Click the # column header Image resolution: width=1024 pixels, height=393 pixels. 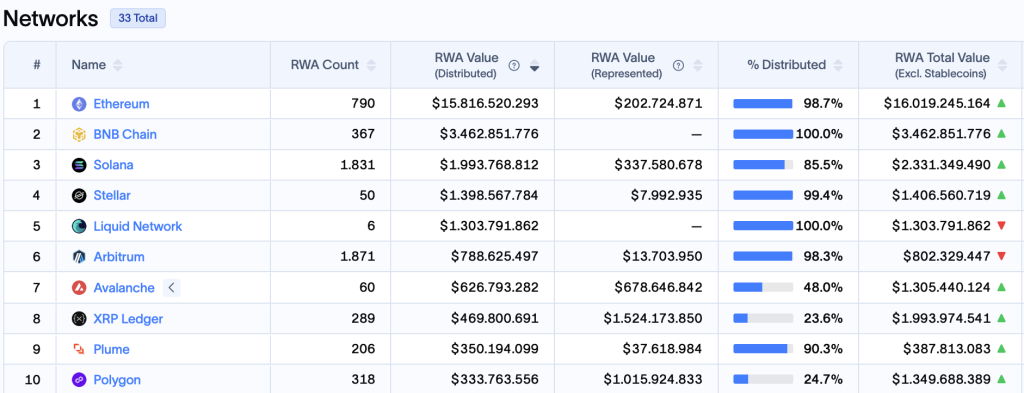[x=37, y=65]
